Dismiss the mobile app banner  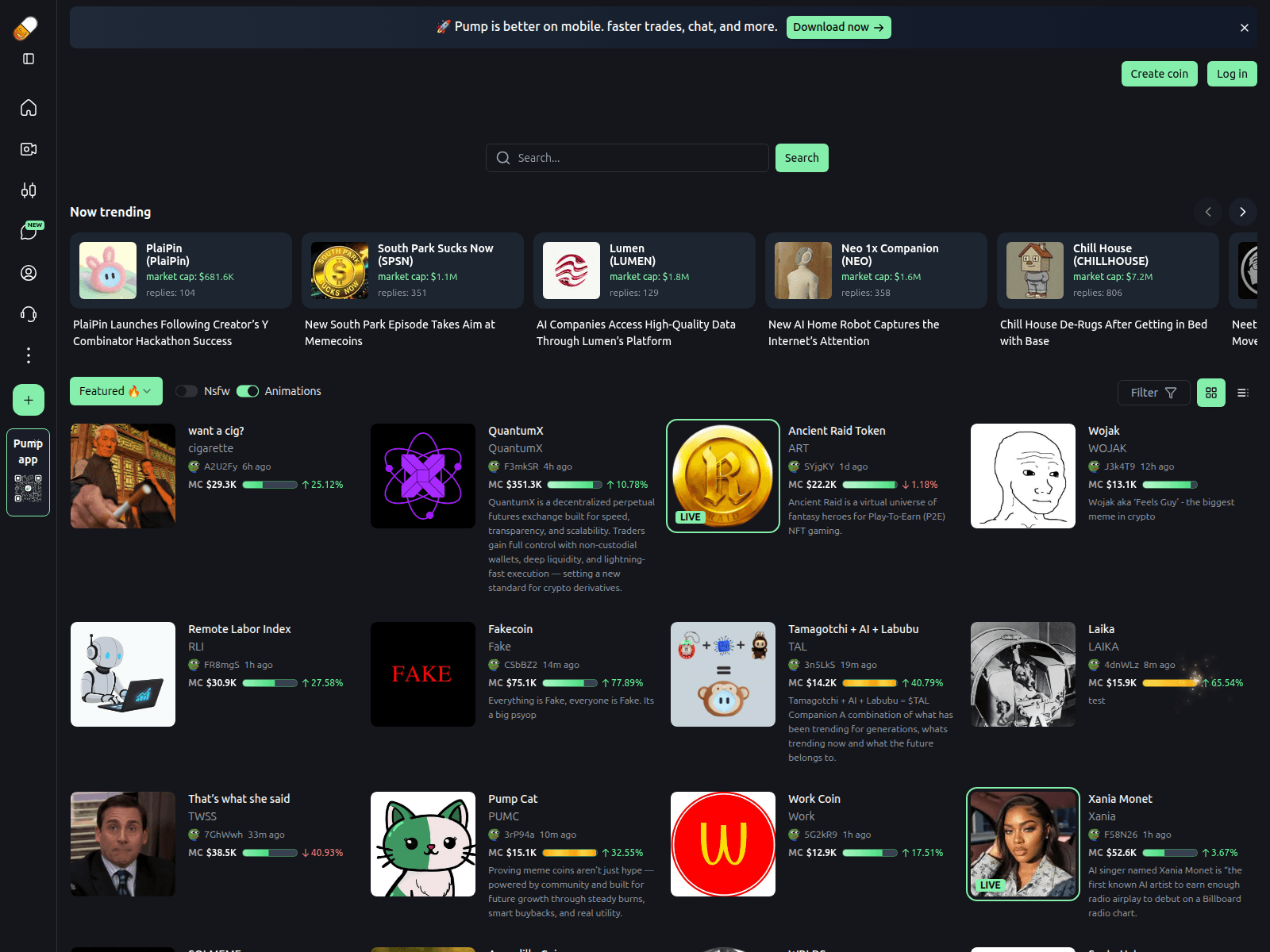click(1245, 28)
